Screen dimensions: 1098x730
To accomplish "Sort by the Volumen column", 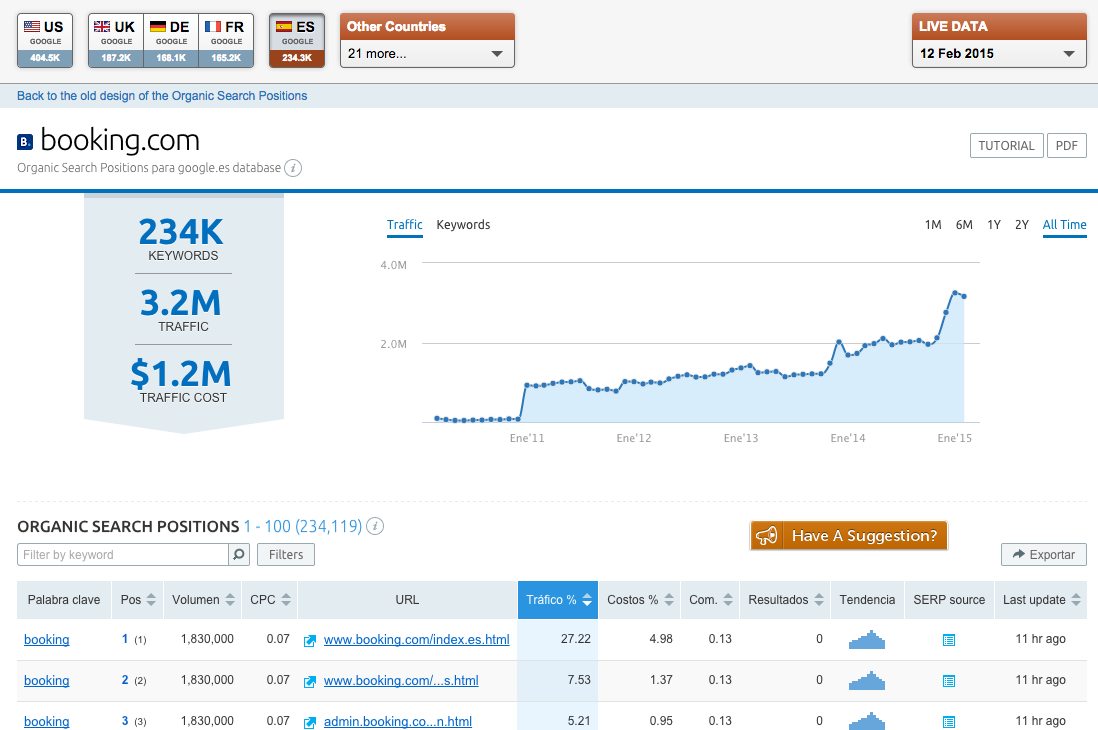I will point(202,600).
